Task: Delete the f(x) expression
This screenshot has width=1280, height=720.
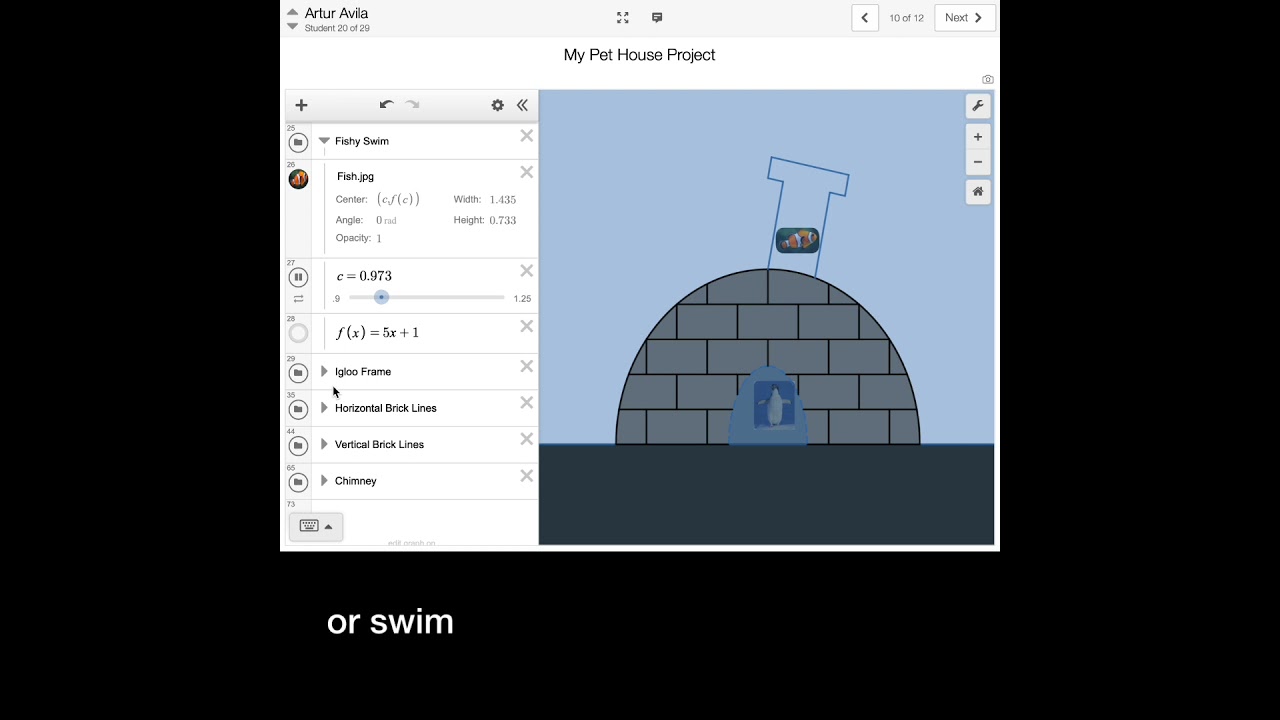Action: 527,326
